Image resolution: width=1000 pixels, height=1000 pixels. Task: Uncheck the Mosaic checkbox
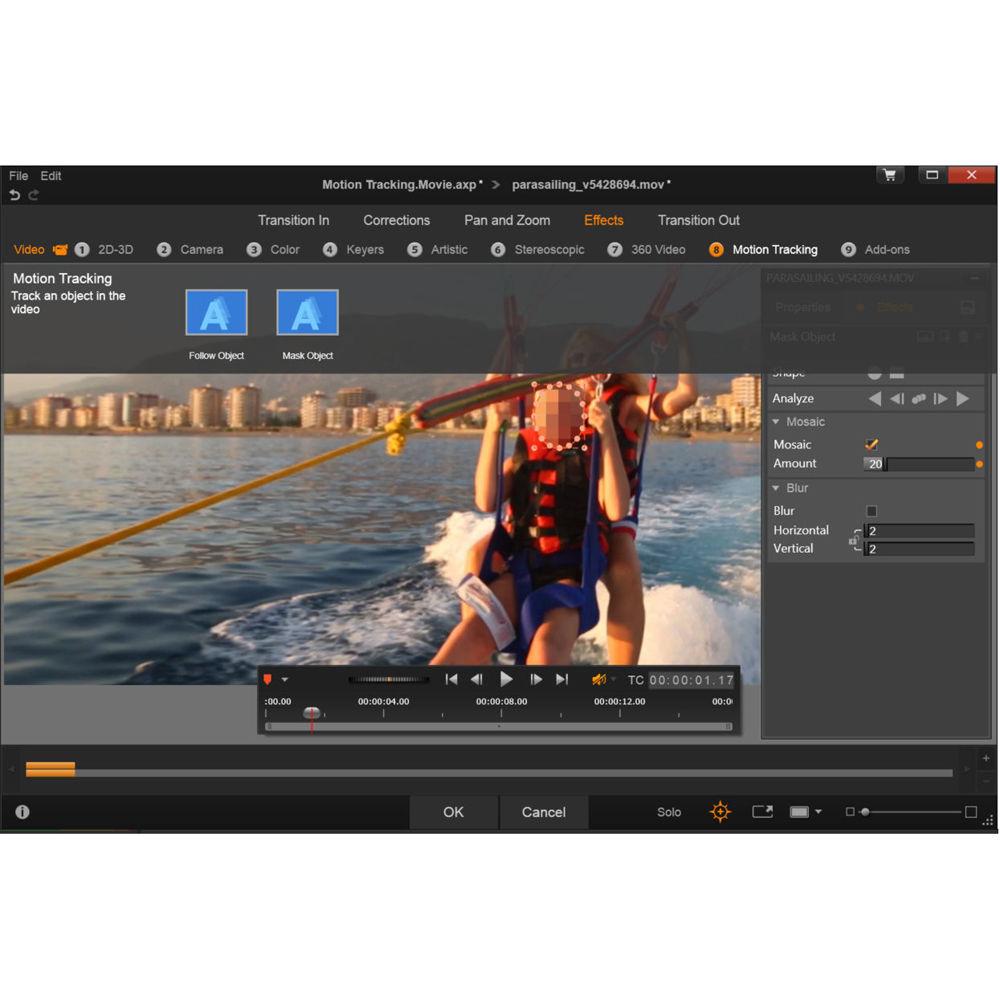[x=872, y=444]
